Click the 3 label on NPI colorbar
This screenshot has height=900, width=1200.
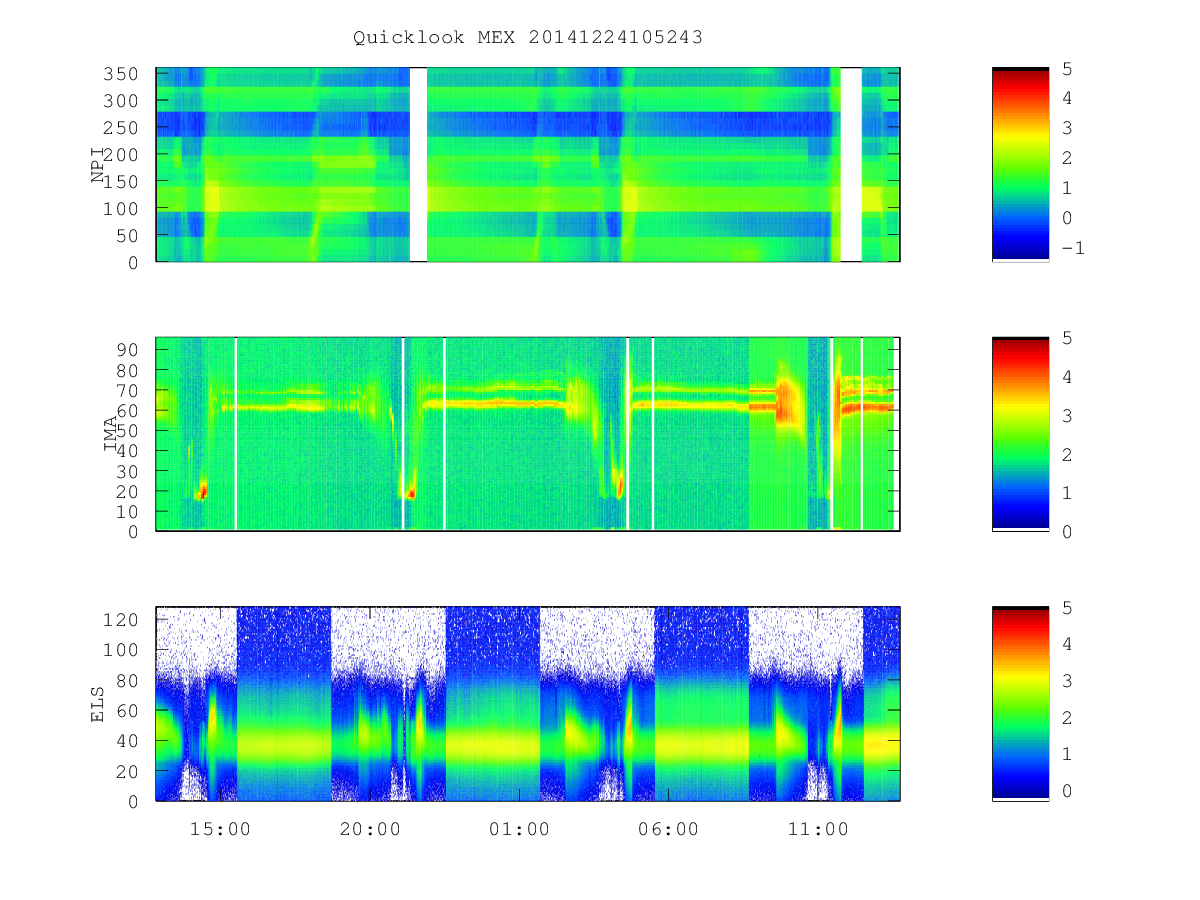[1067, 128]
